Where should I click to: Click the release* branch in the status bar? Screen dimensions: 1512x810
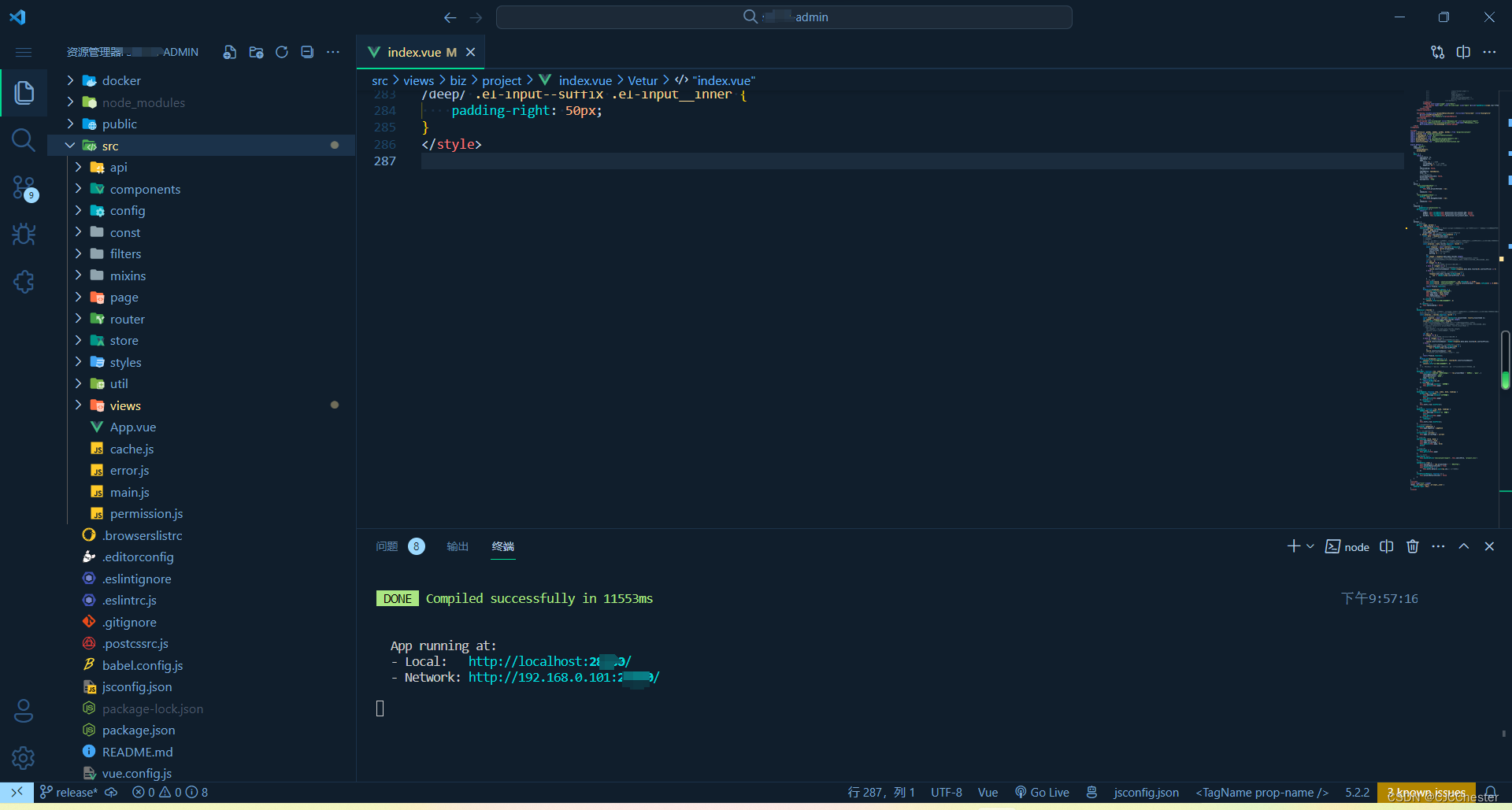pos(68,793)
